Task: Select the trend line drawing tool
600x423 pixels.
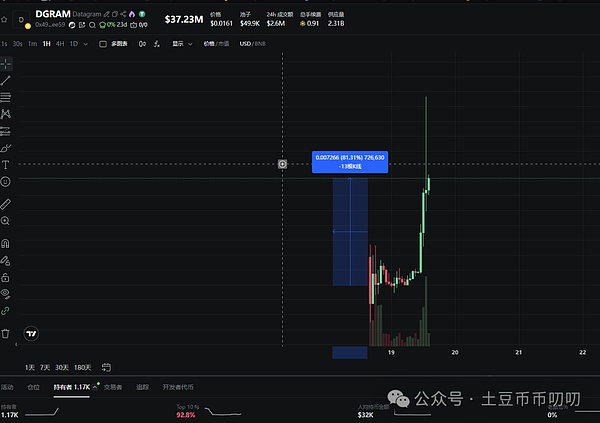Action: pyautogui.click(x=6, y=80)
